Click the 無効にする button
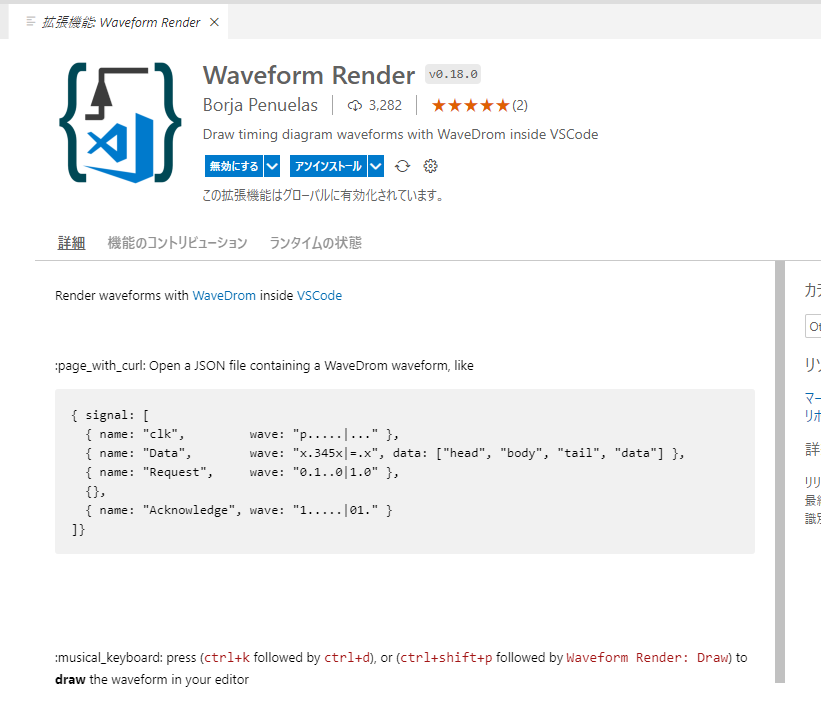The height and width of the screenshot is (705, 821). tap(234, 166)
